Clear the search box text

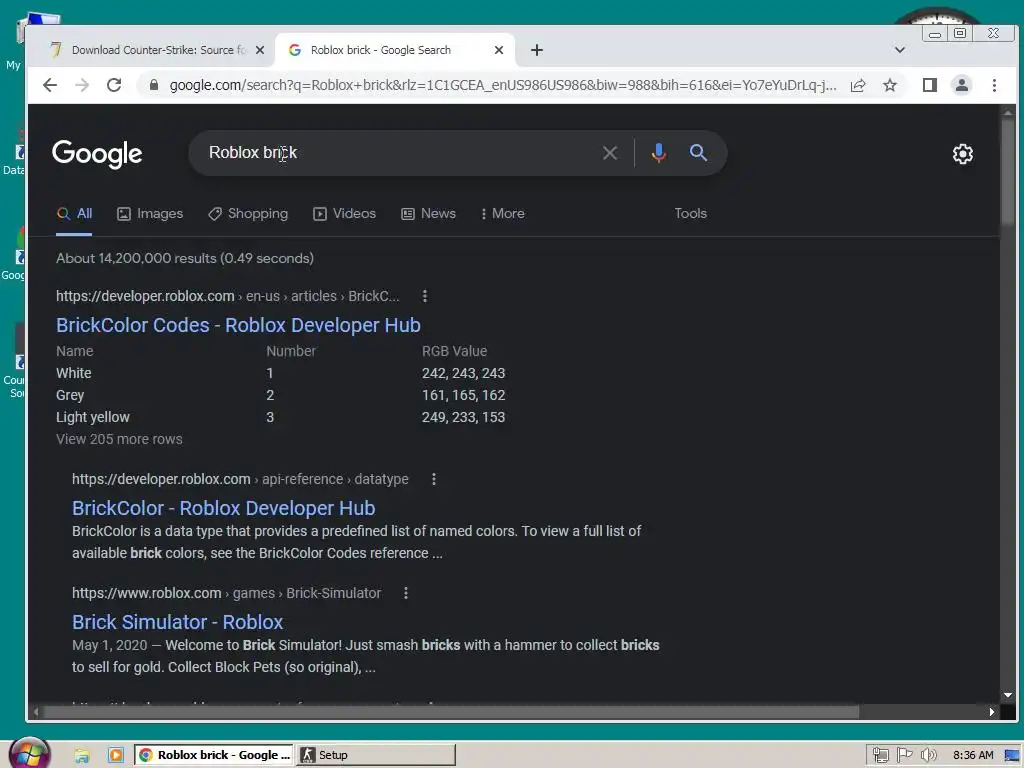tap(610, 153)
